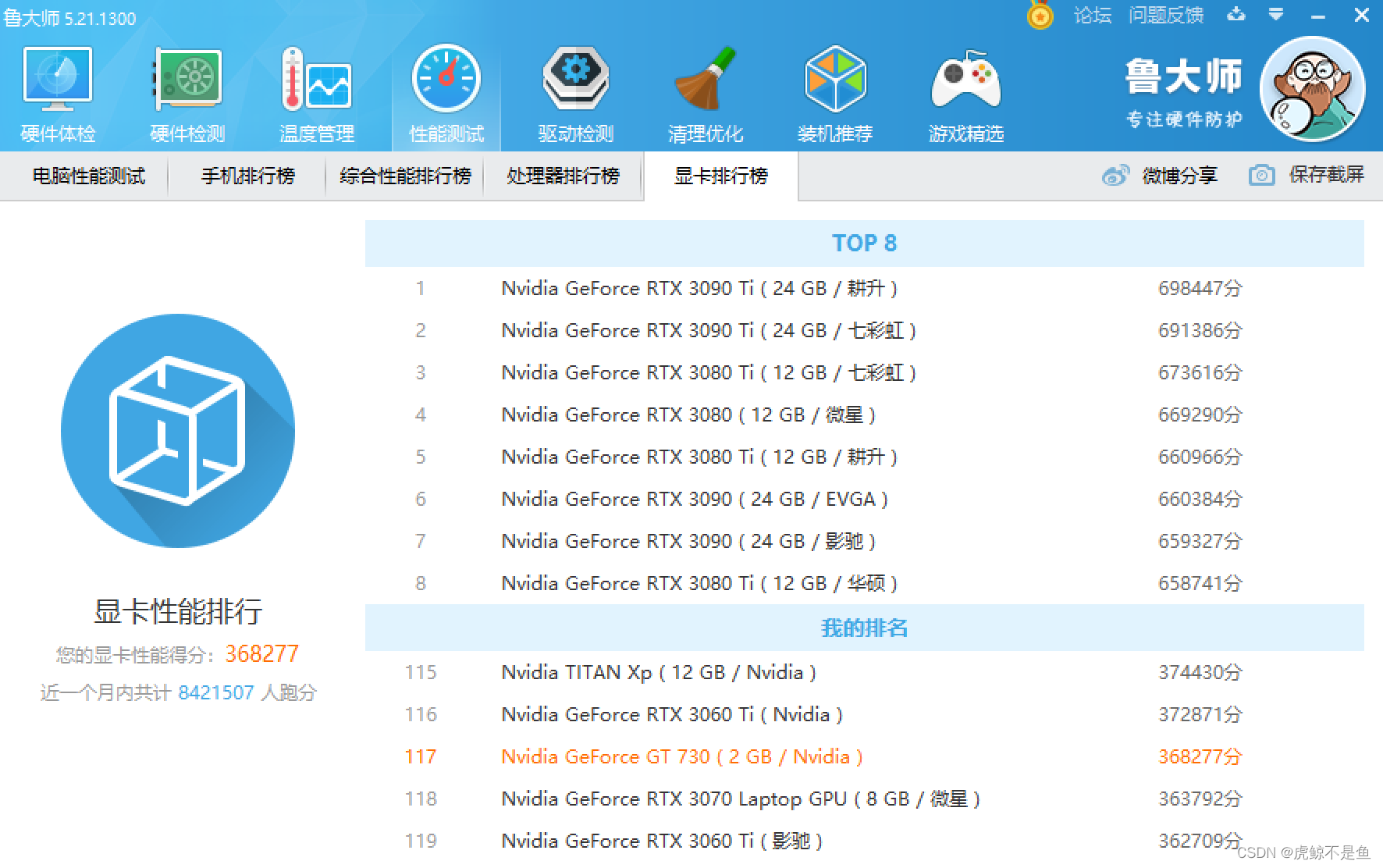Click the 显卡性能排行 heading
1383x868 pixels.
[x=178, y=611]
